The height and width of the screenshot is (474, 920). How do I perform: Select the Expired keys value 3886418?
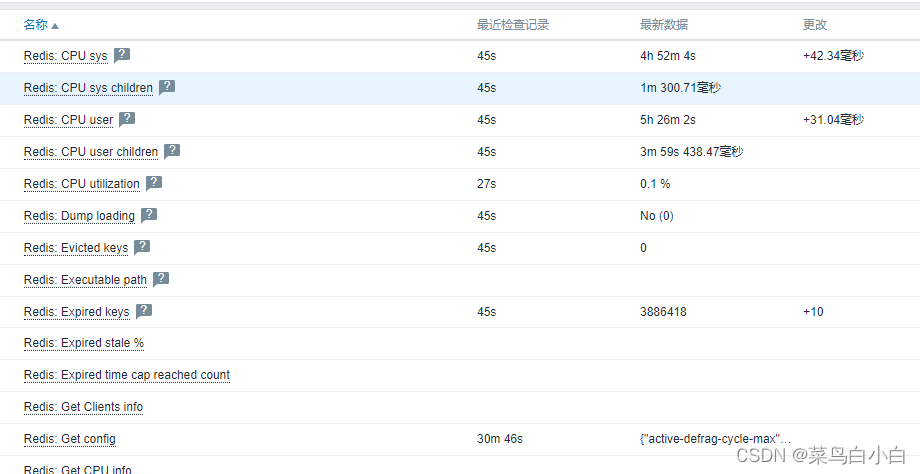[663, 312]
